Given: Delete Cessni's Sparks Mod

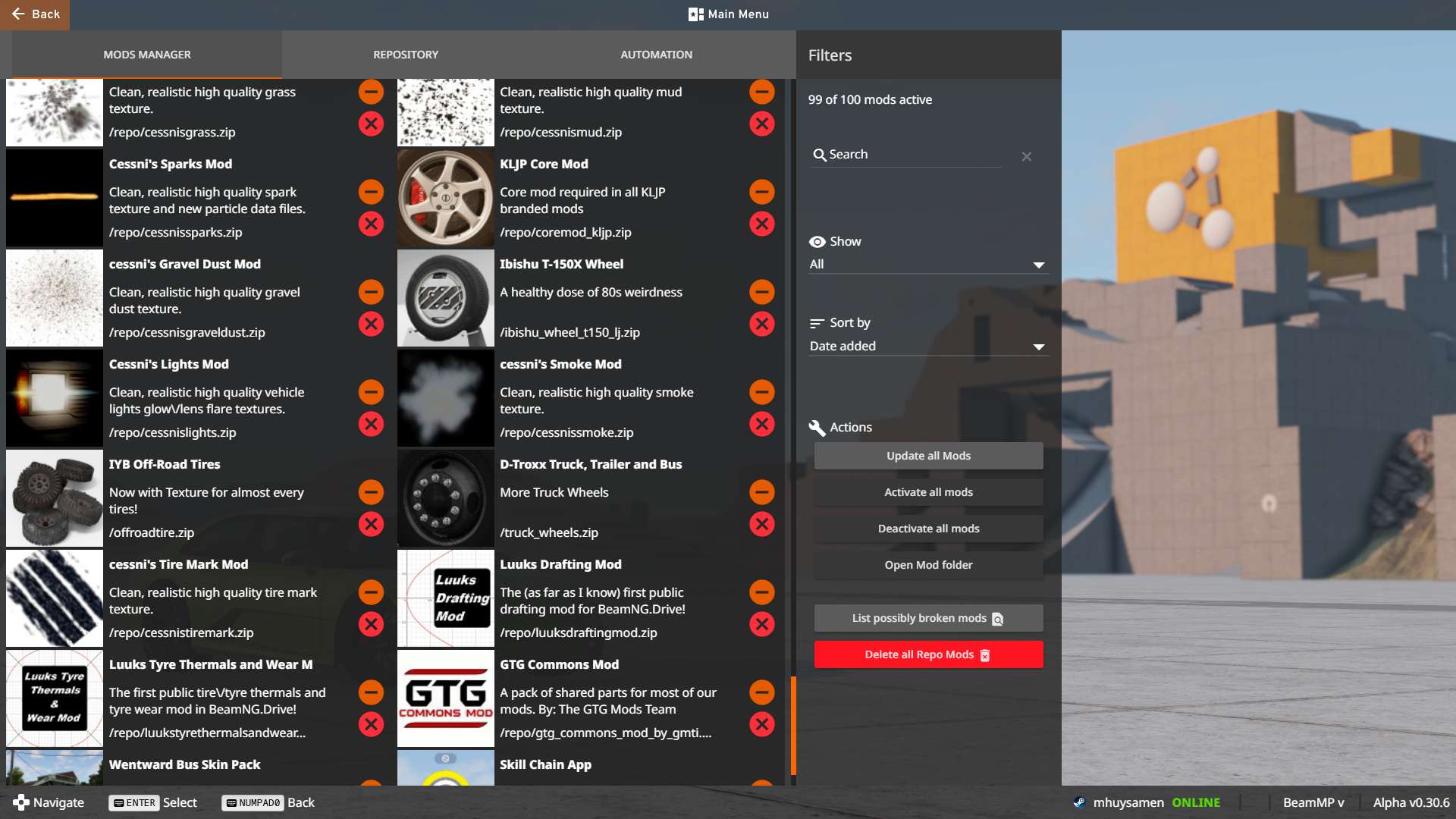Looking at the screenshot, I should (371, 224).
